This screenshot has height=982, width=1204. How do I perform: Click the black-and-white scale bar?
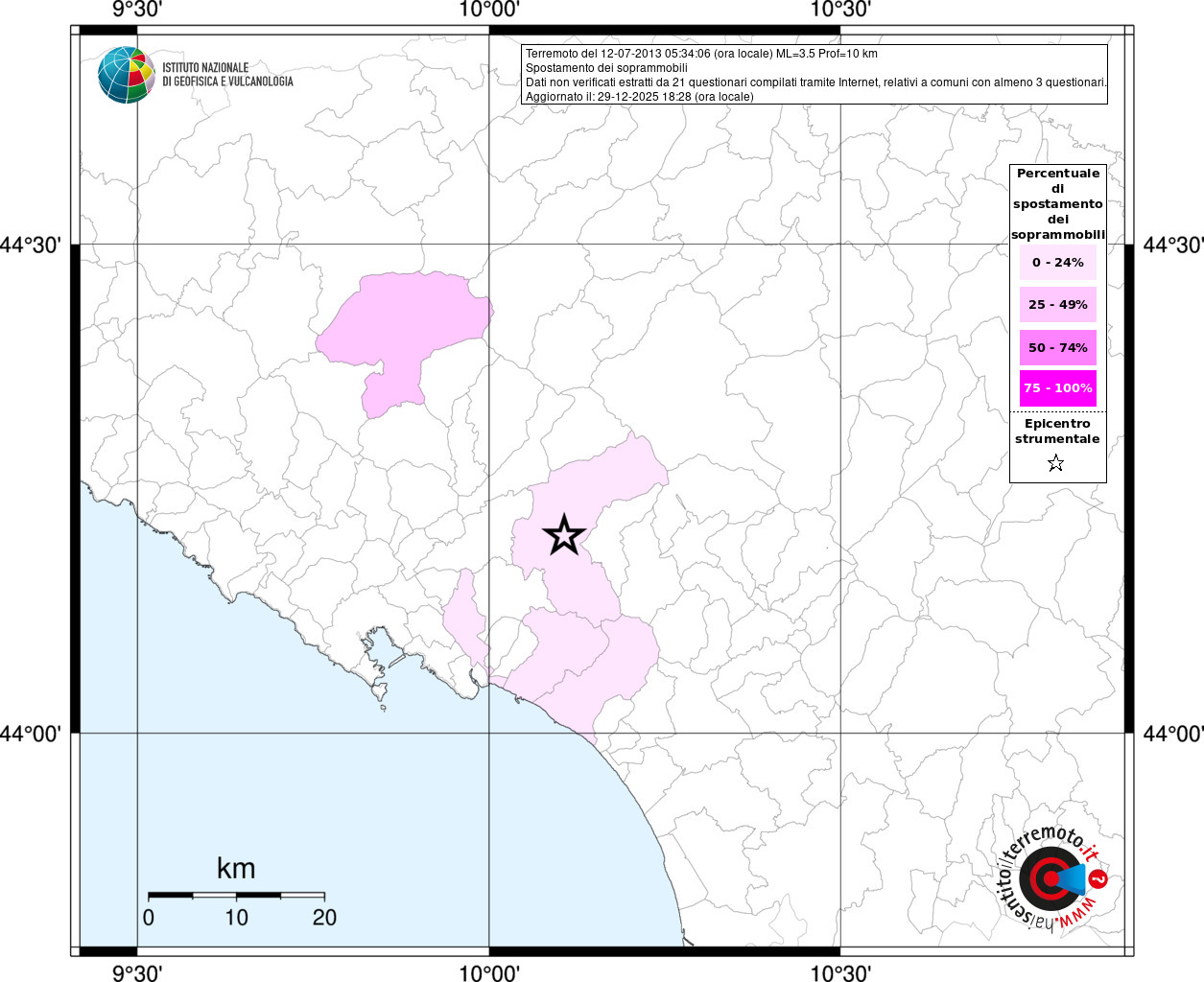(x=236, y=895)
